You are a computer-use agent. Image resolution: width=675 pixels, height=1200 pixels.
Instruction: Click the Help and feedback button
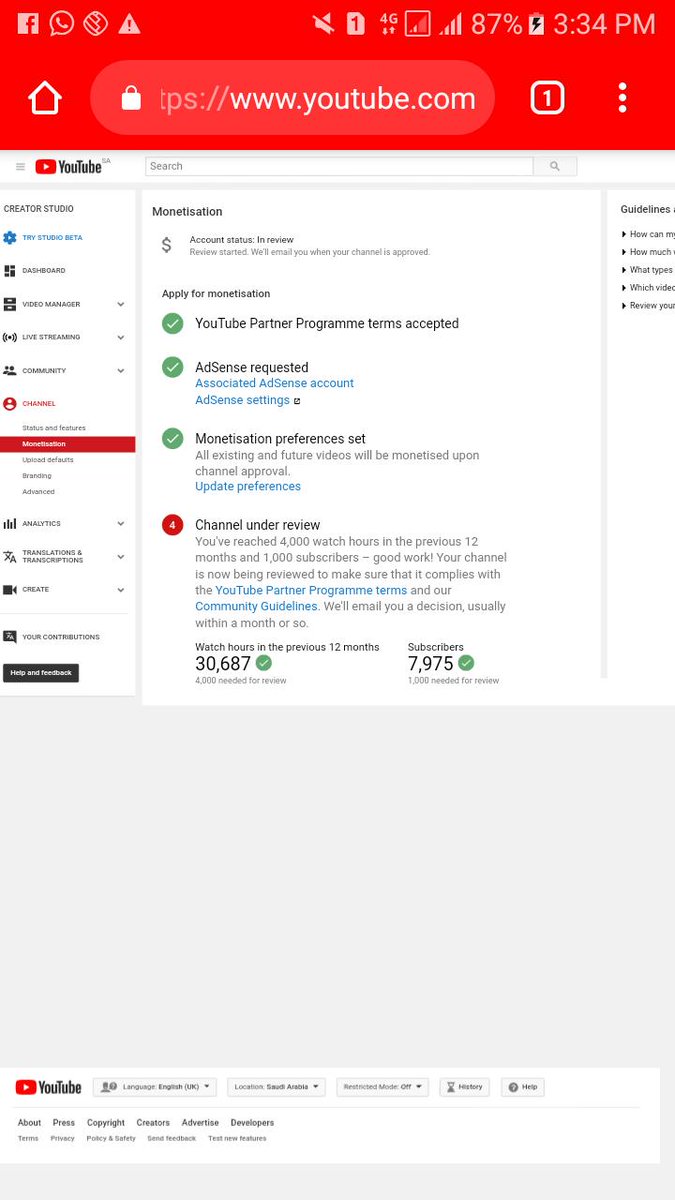[41, 673]
